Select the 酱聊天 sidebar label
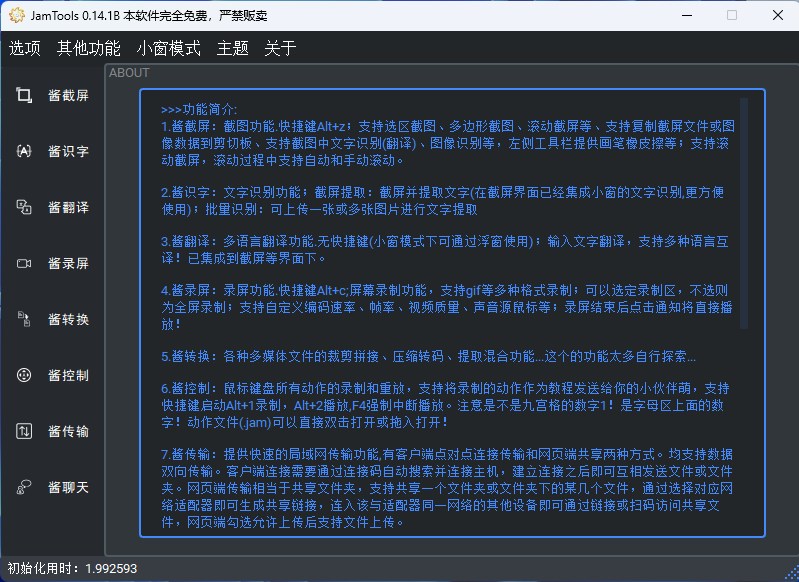 [68, 488]
